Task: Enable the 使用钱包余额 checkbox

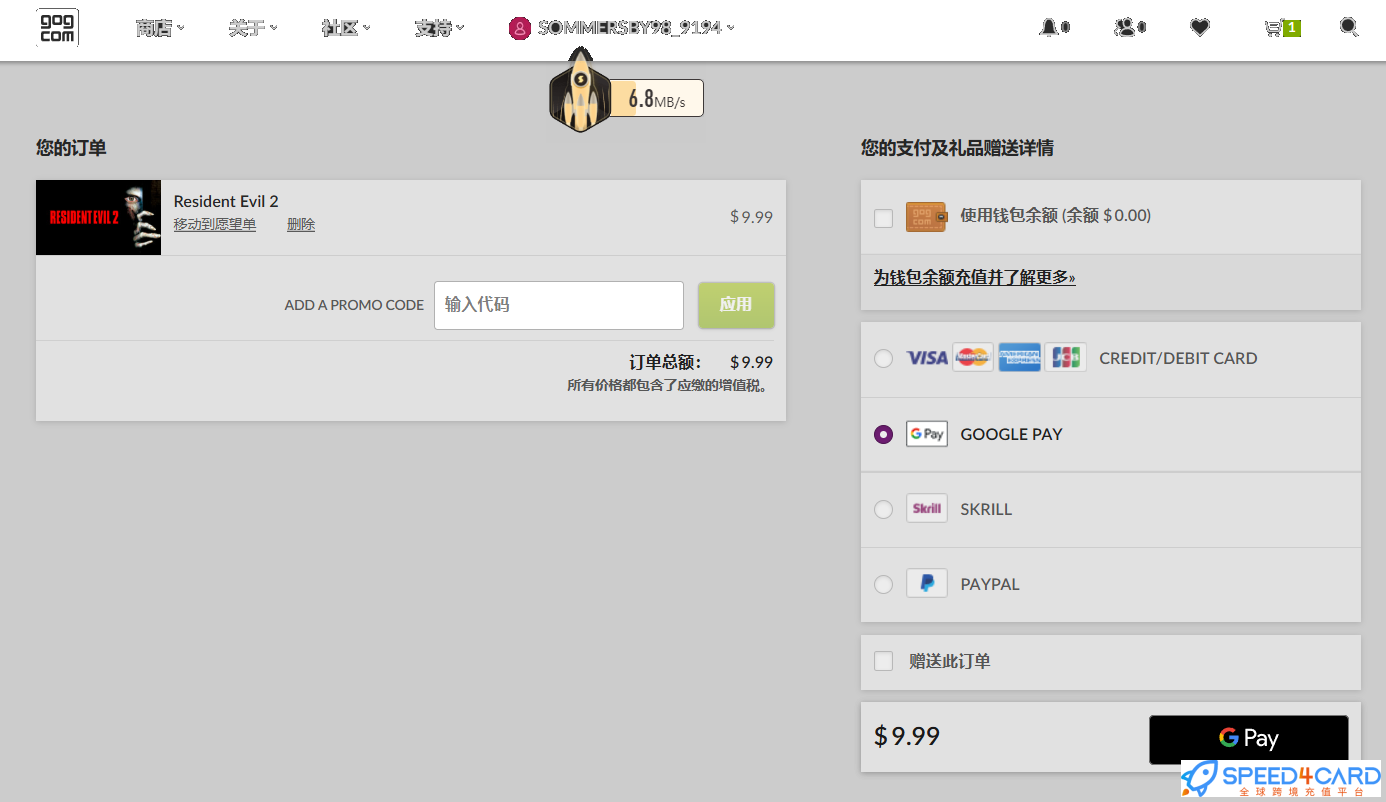Action: (x=883, y=218)
